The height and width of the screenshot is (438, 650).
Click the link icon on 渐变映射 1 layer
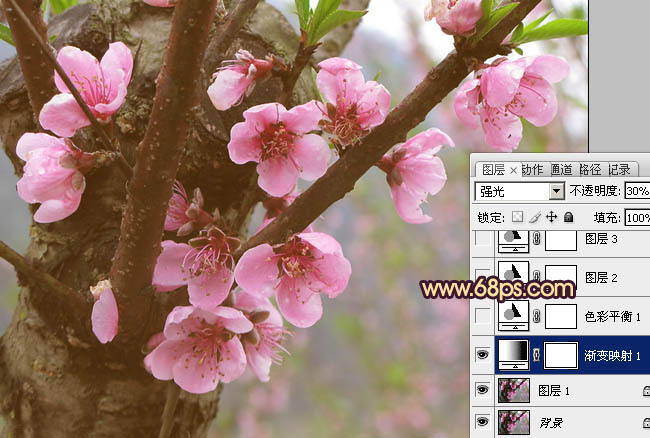pyautogui.click(x=536, y=354)
